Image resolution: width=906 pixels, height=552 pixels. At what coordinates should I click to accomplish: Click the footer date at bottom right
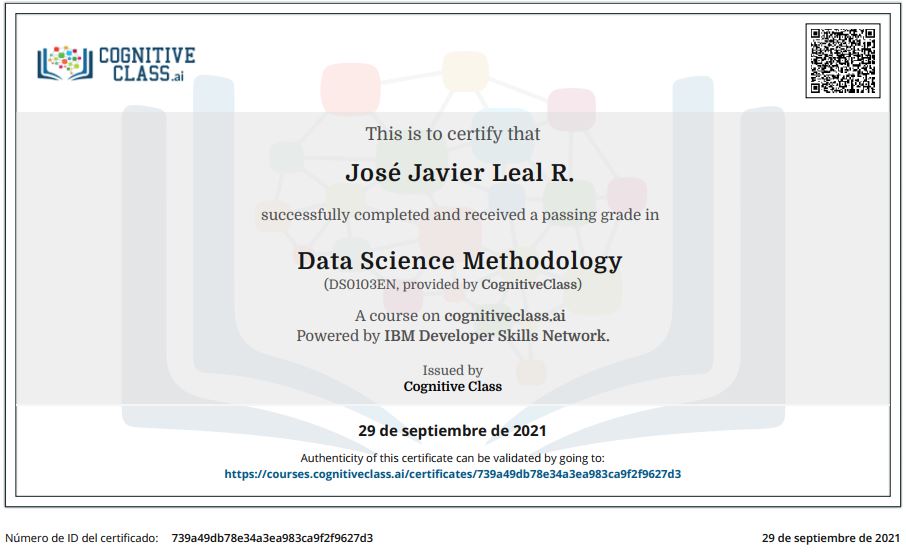click(x=831, y=538)
